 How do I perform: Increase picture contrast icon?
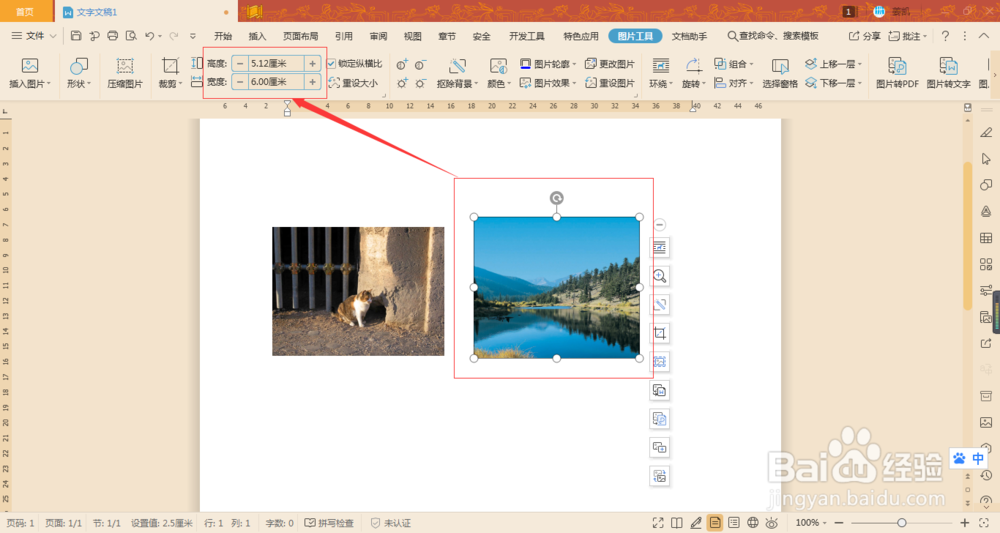pos(402,64)
